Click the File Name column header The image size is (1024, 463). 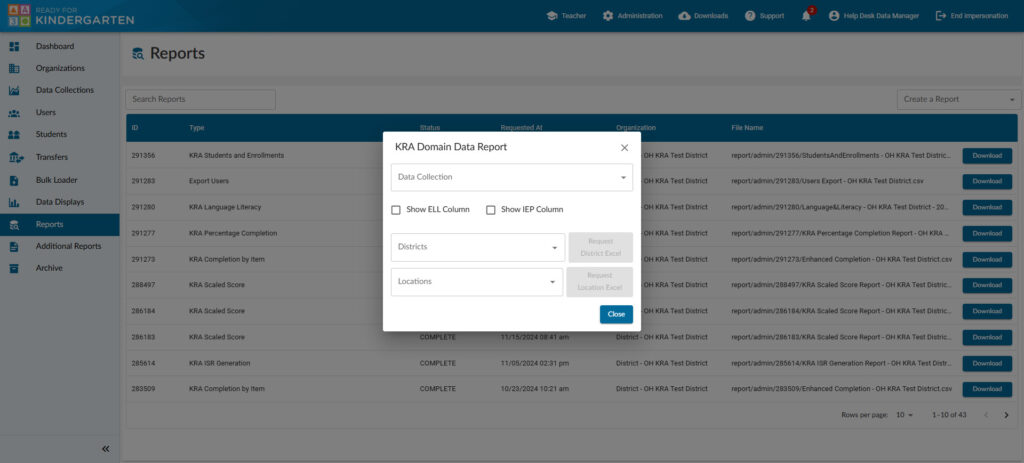click(747, 128)
